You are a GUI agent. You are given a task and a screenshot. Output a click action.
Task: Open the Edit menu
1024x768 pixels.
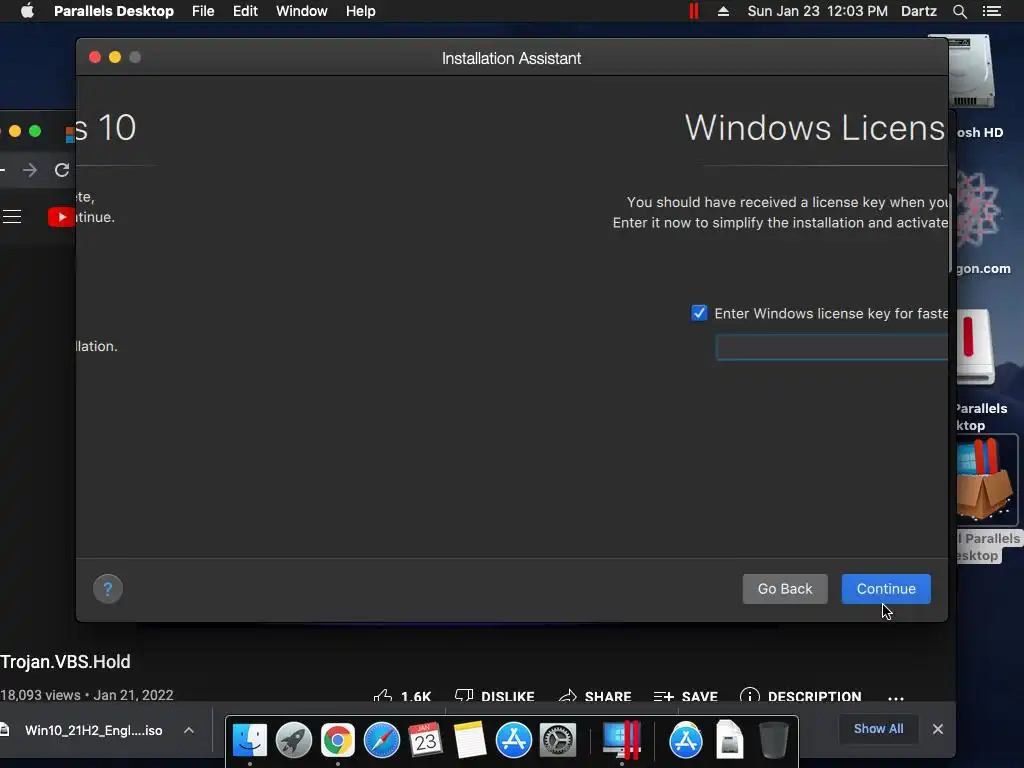point(245,11)
